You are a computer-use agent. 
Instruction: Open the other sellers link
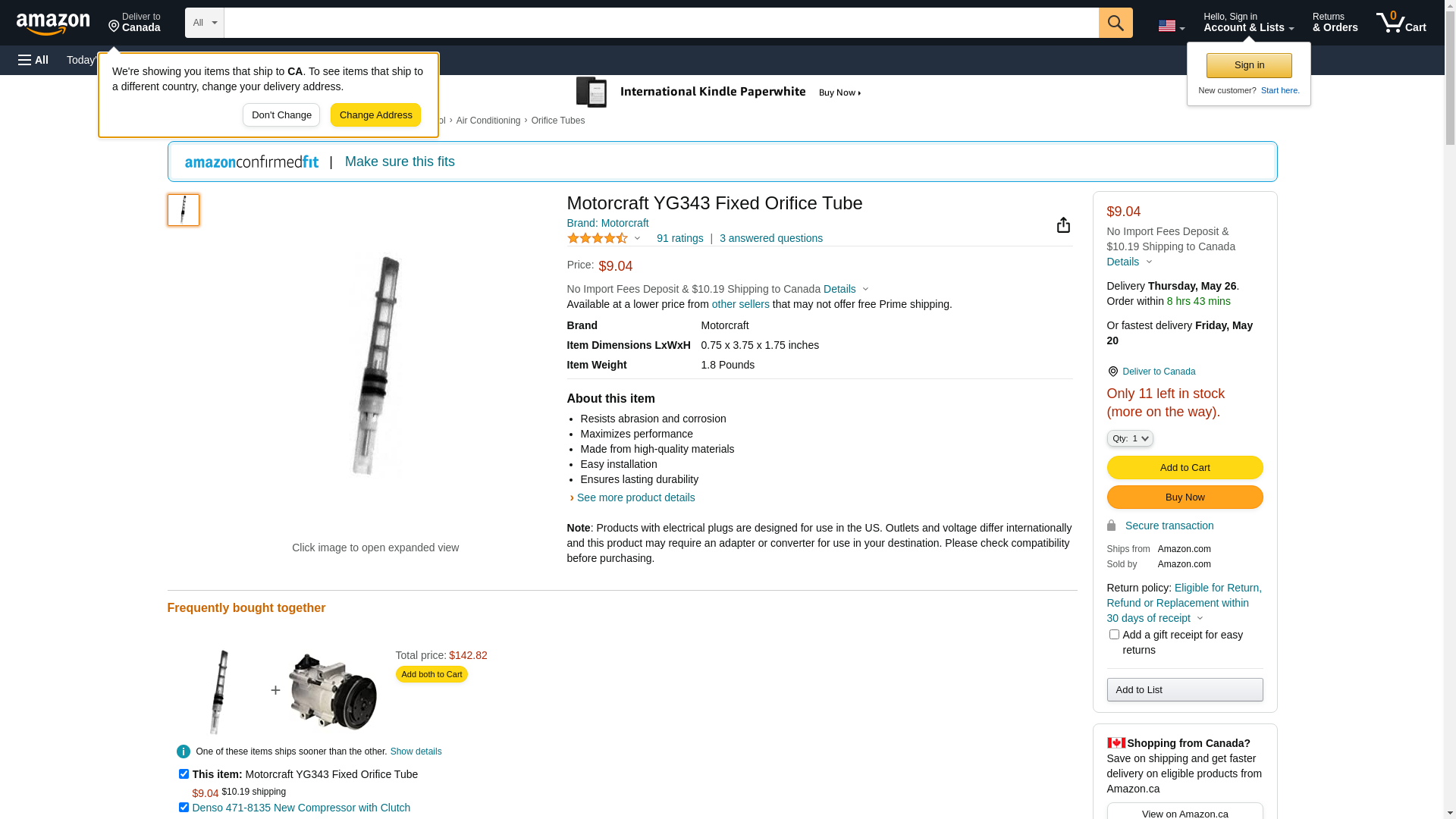pos(740,304)
